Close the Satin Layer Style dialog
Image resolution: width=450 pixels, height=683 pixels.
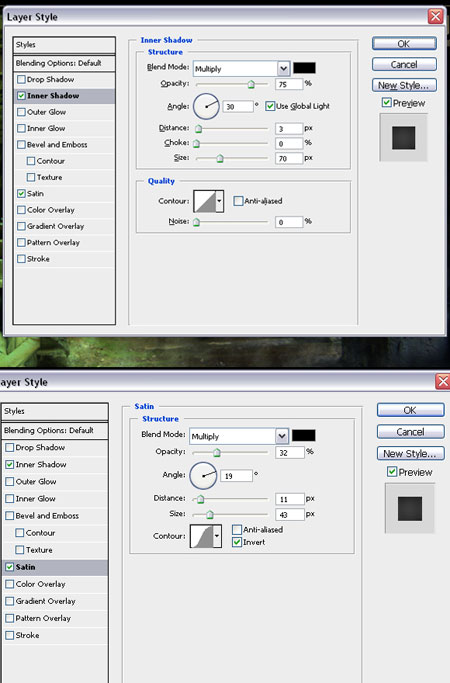[443, 382]
